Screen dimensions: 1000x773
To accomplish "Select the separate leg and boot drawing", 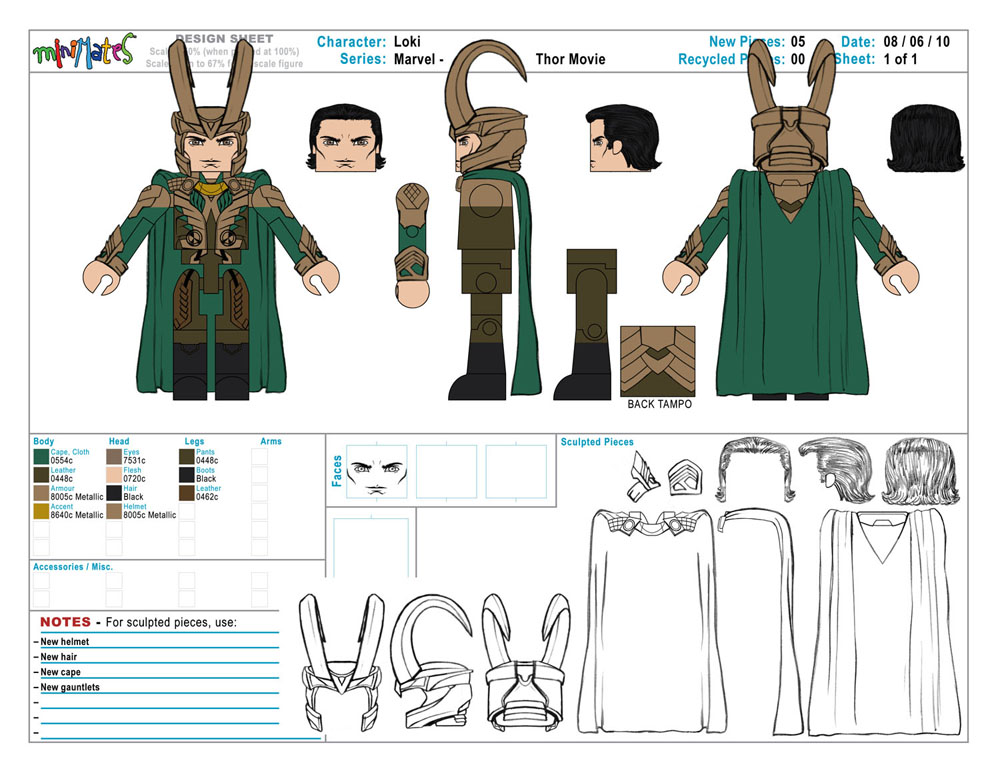I will [584, 324].
